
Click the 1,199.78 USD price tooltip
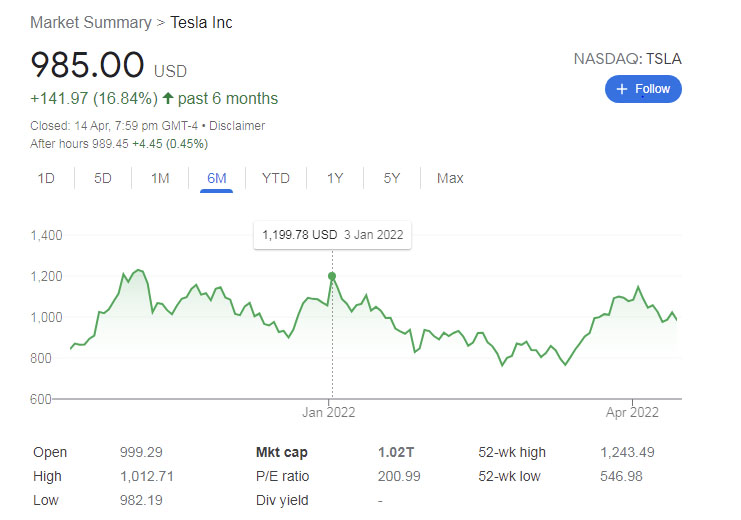tap(333, 235)
